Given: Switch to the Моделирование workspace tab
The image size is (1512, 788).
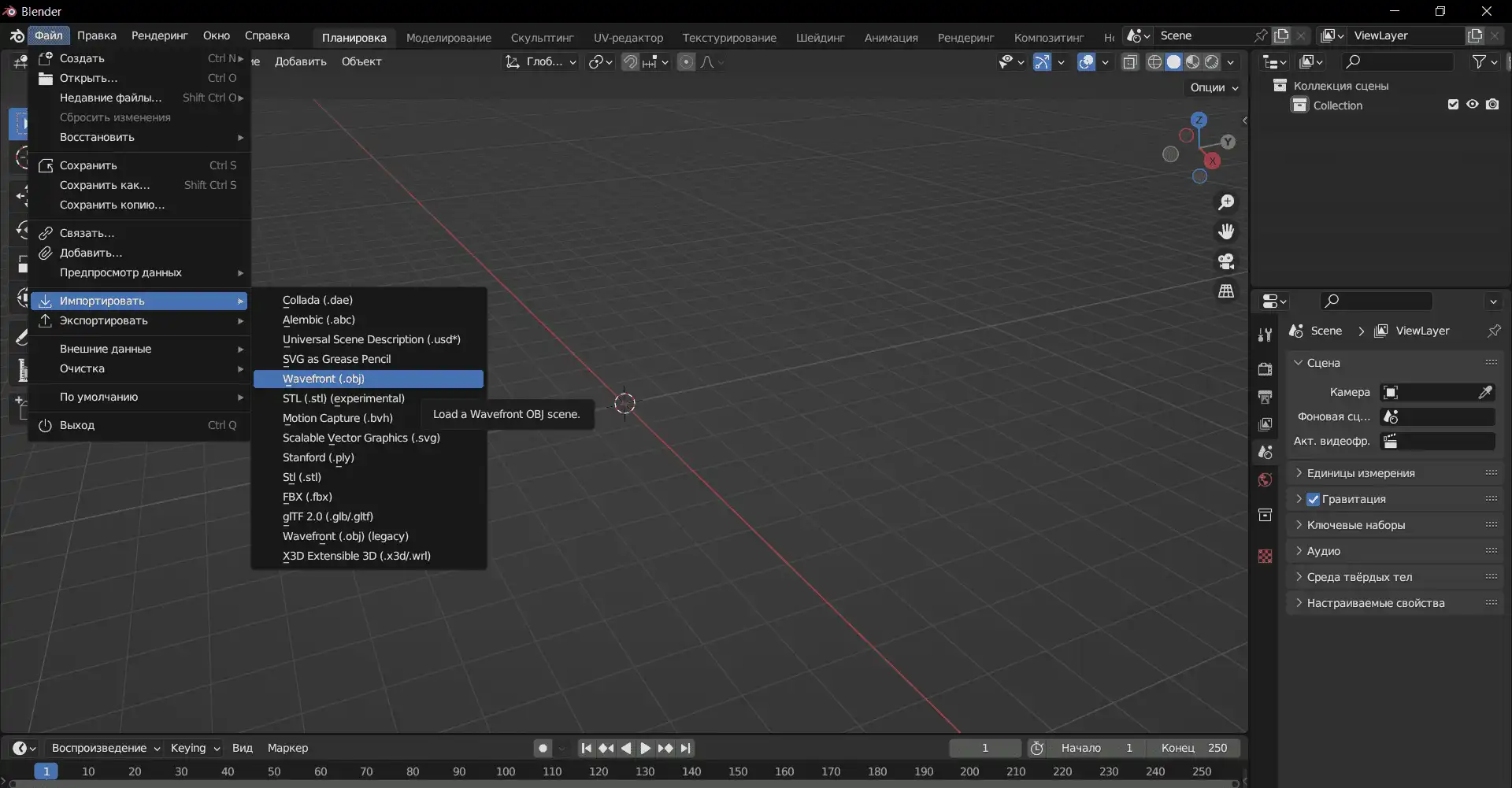Looking at the screenshot, I should click(x=448, y=37).
